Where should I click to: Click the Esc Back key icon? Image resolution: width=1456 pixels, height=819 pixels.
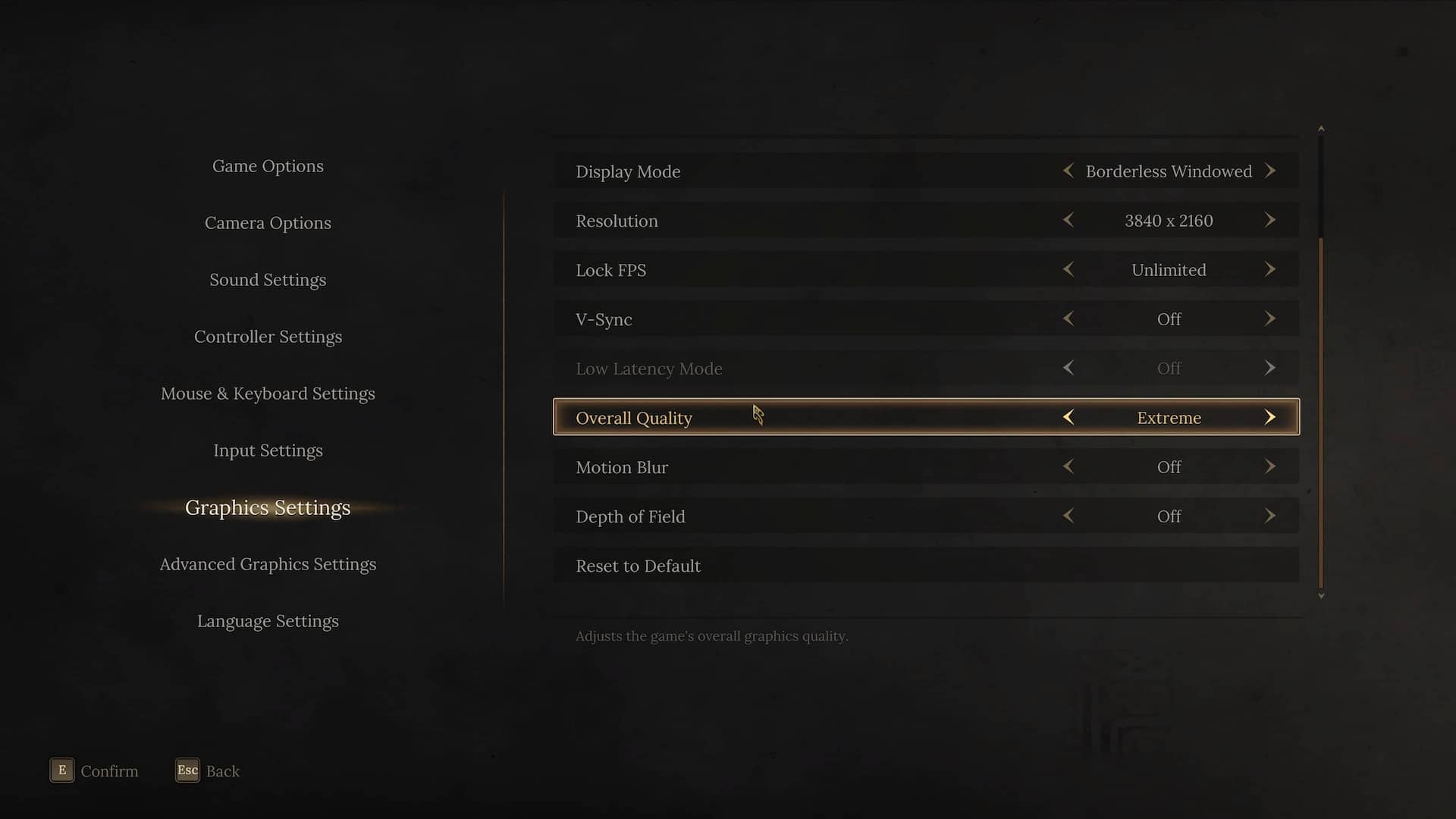coord(187,770)
